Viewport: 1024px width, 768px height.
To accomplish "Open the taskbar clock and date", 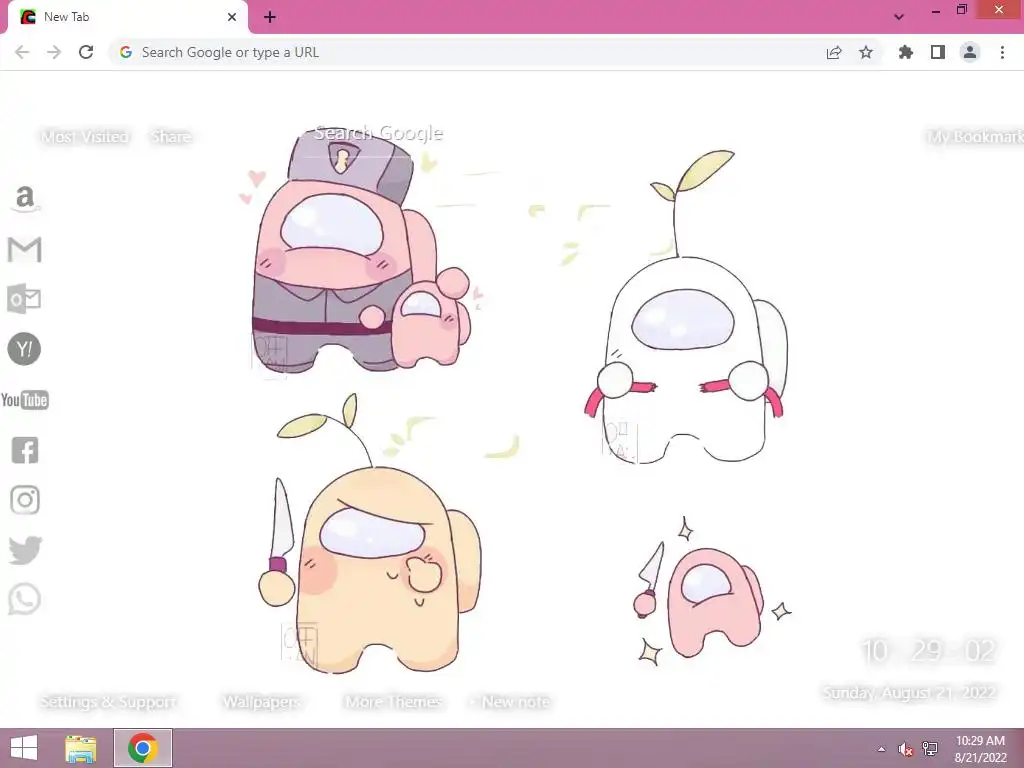I will pos(980,749).
